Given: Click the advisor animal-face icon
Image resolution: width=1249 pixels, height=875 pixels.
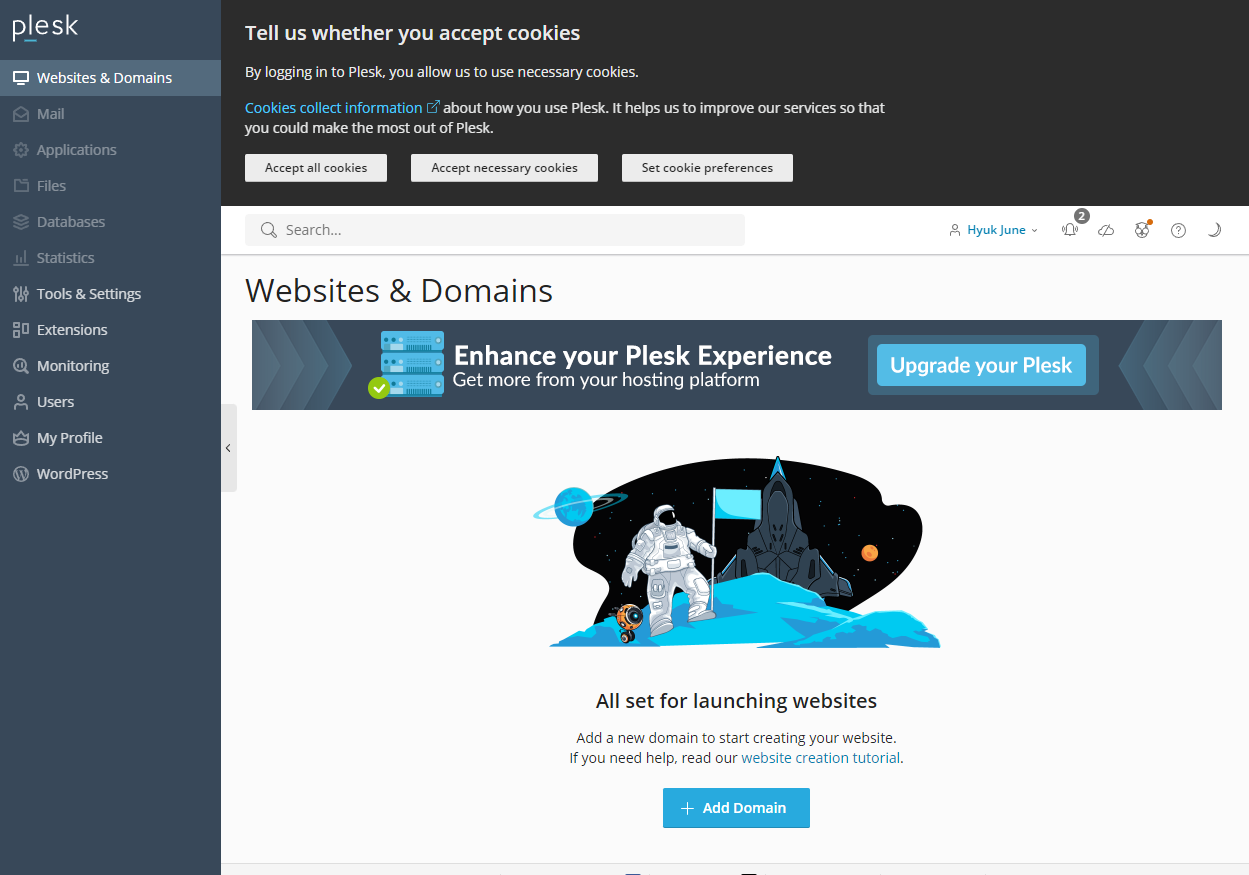Looking at the screenshot, I should (1142, 230).
